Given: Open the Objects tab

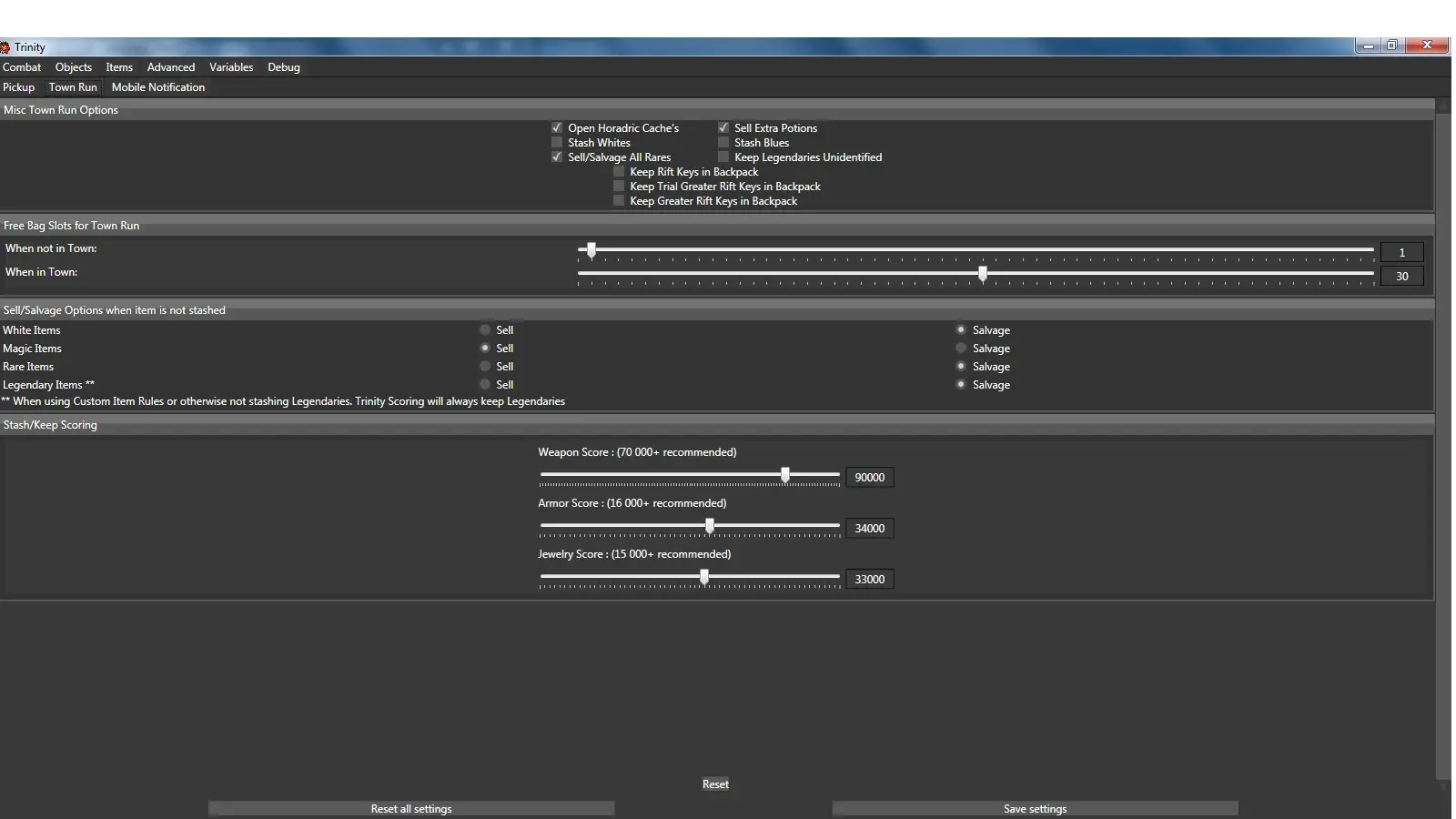Looking at the screenshot, I should [74, 67].
